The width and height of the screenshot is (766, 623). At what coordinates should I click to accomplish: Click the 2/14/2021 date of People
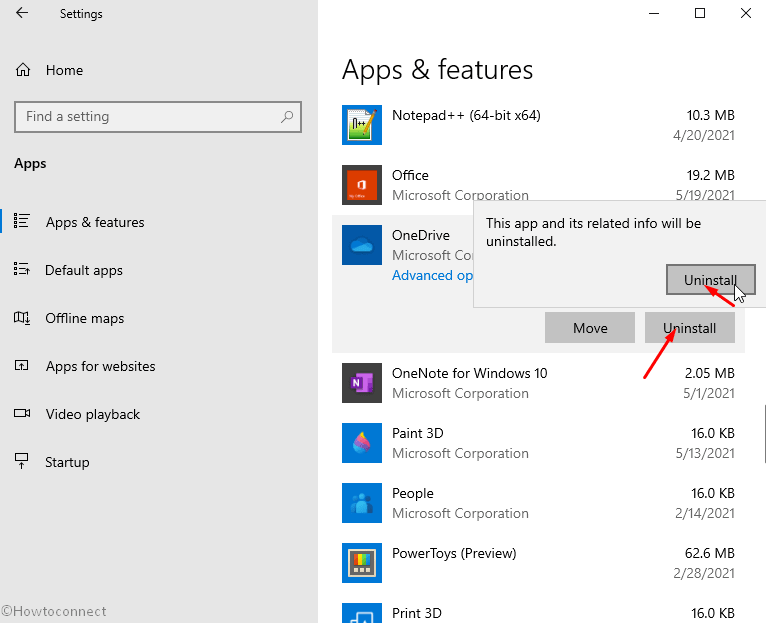[705, 514]
